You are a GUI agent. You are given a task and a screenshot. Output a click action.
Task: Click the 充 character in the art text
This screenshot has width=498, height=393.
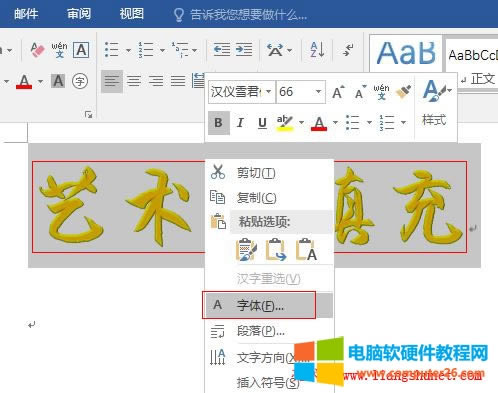(x=428, y=206)
